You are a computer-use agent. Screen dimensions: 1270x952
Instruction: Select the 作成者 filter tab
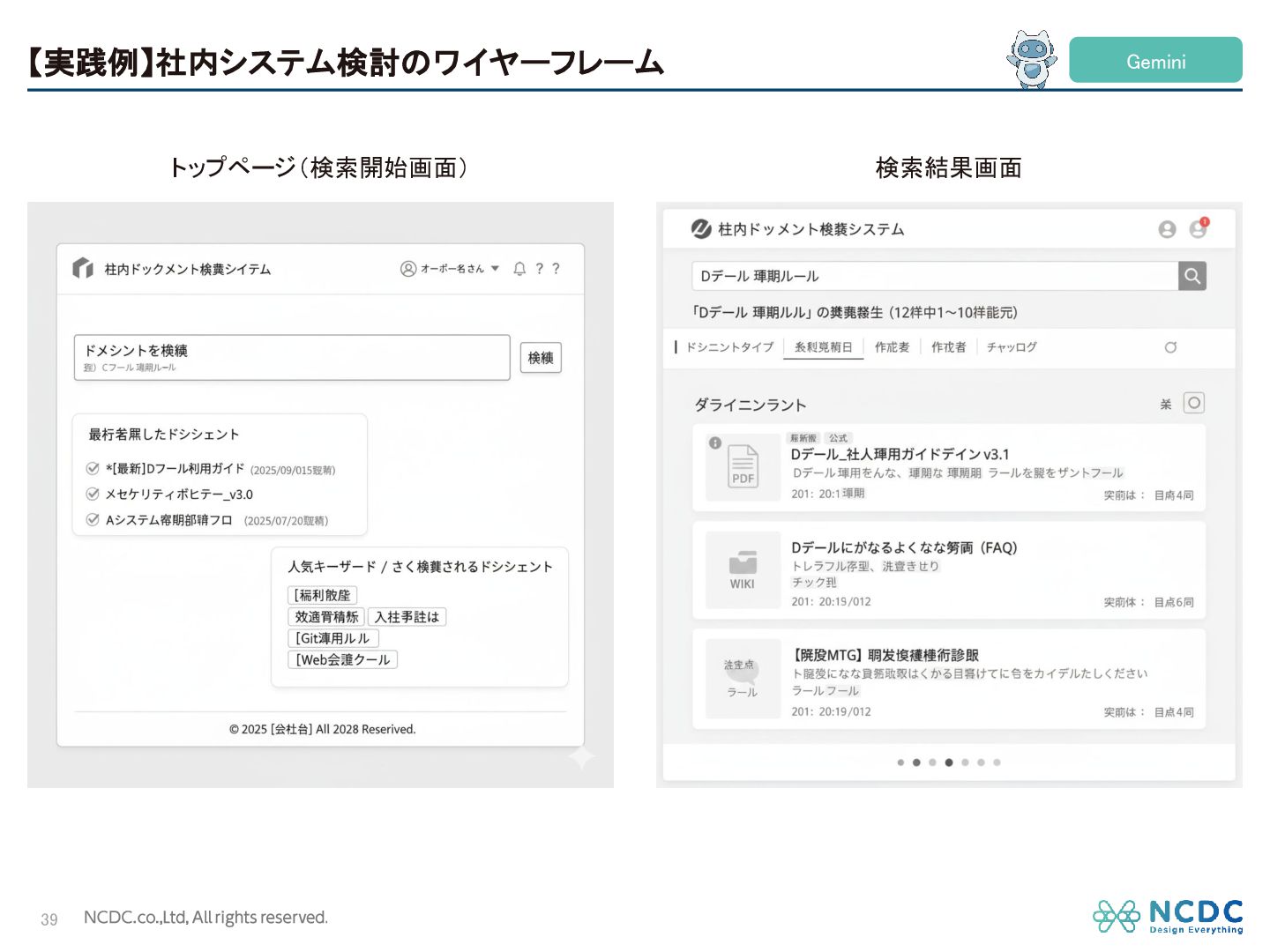(x=948, y=347)
